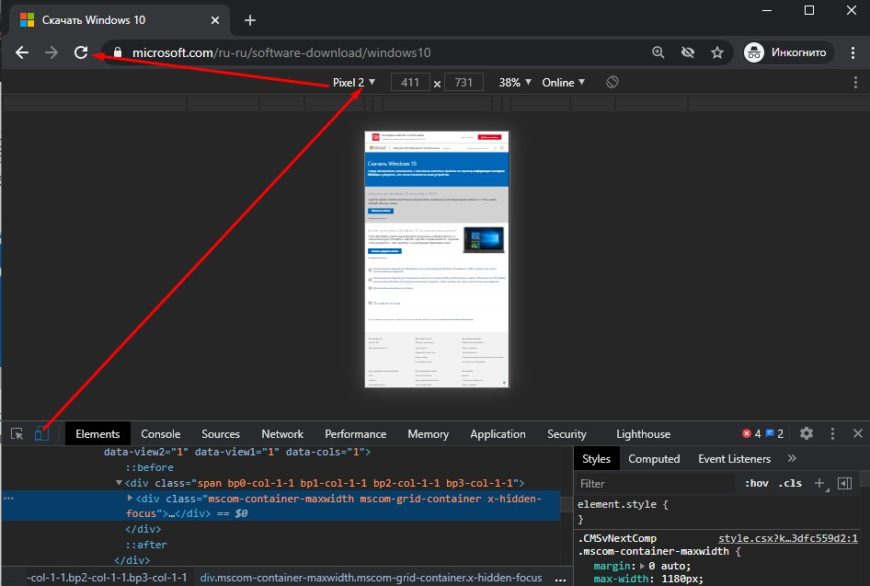Image resolution: width=870 pixels, height=586 pixels.
Task: Show more sidebar panes chevron
Action: click(x=792, y=458)
